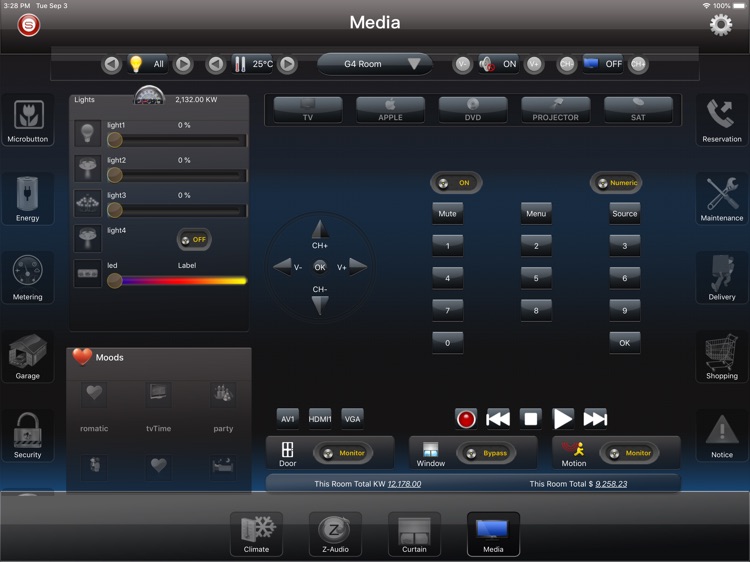Open the Notice warning icon
Image resolution: width=750 pixels, height=562 pixels.
point(722,435)
